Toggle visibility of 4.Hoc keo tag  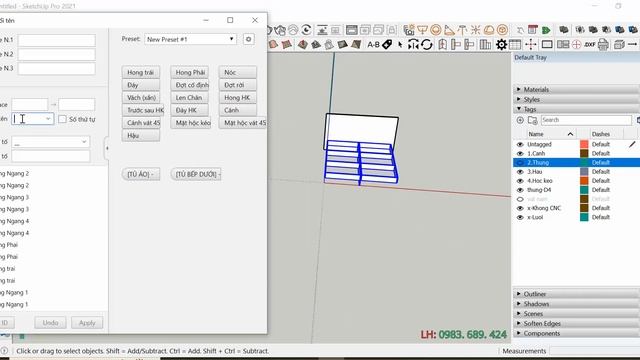click(x=520, y=181)
